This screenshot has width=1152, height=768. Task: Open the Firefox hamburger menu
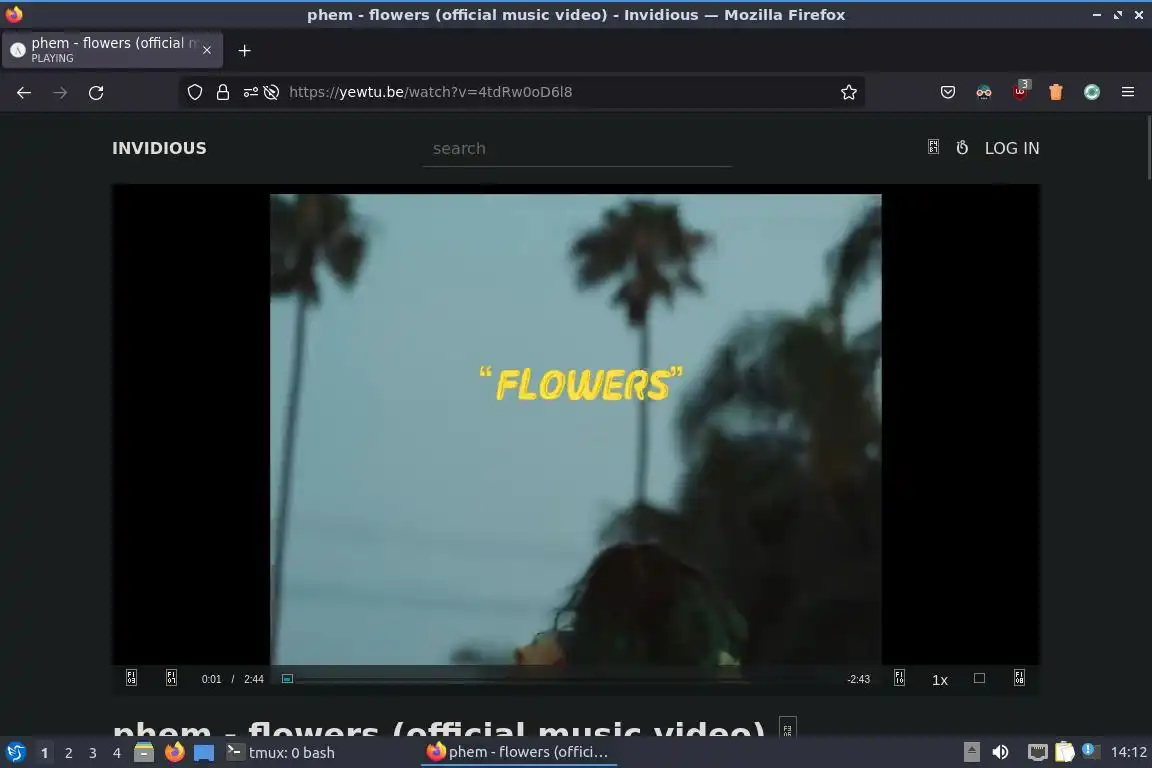click(1128, 92)
